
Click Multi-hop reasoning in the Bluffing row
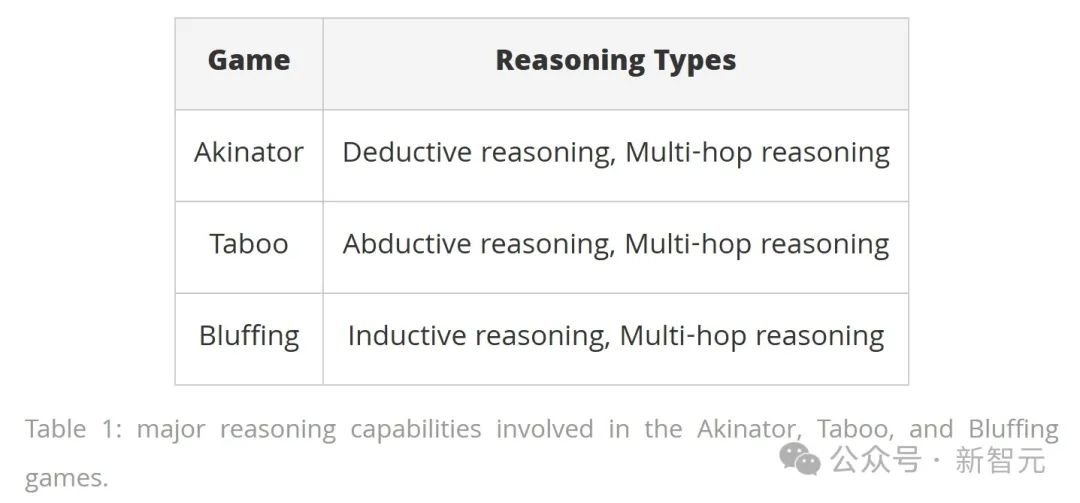pos(752,336)
